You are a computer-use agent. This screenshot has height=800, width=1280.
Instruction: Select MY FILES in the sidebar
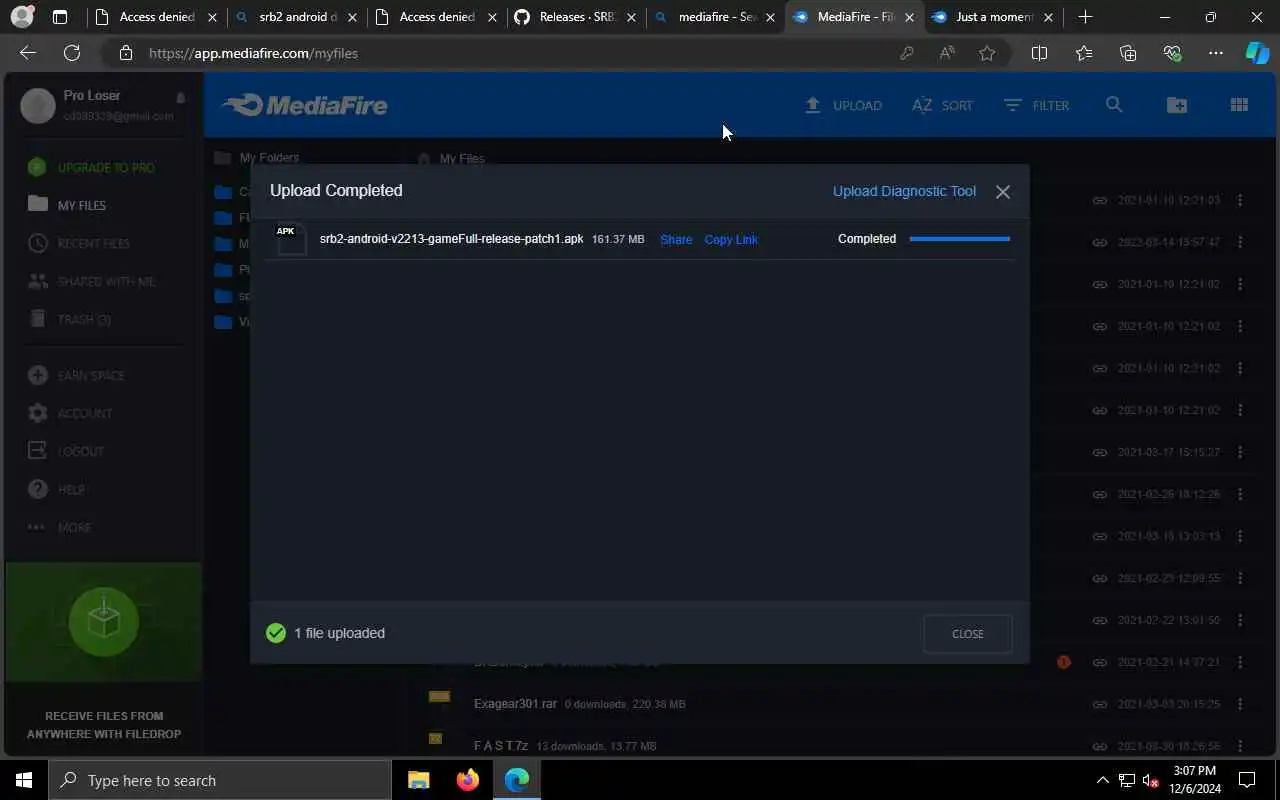point(68,205)
